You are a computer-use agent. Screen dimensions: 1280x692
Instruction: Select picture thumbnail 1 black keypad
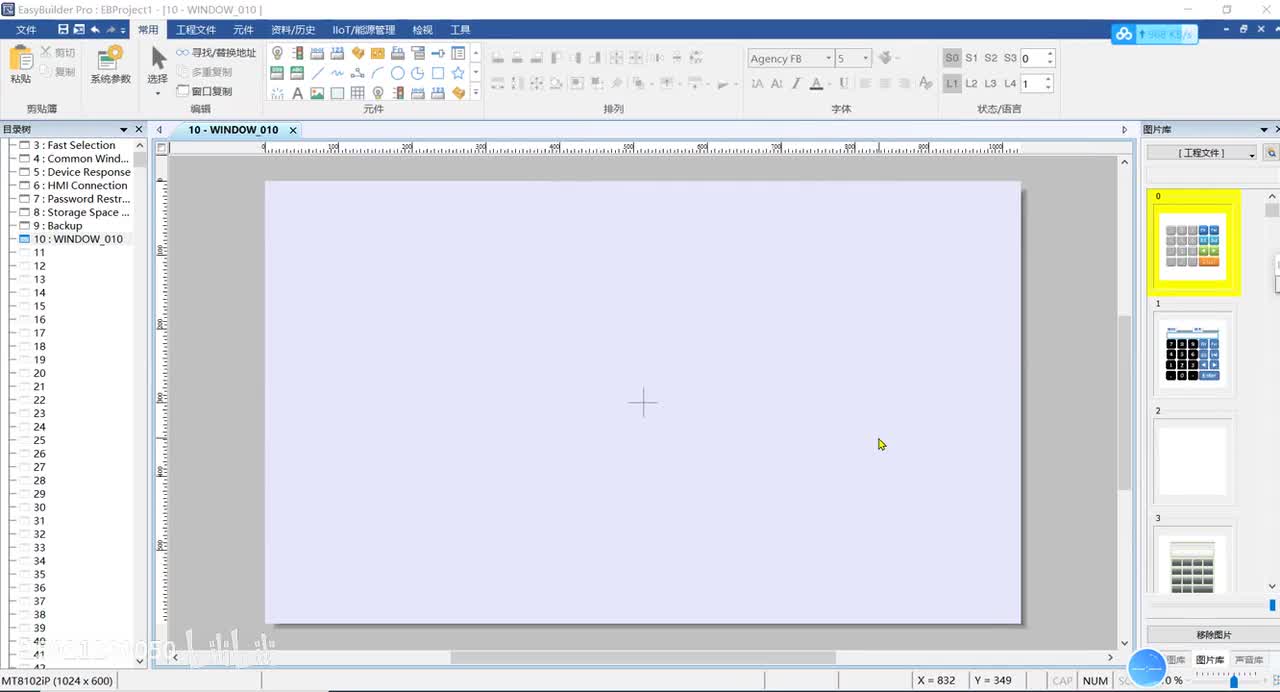1192,357
